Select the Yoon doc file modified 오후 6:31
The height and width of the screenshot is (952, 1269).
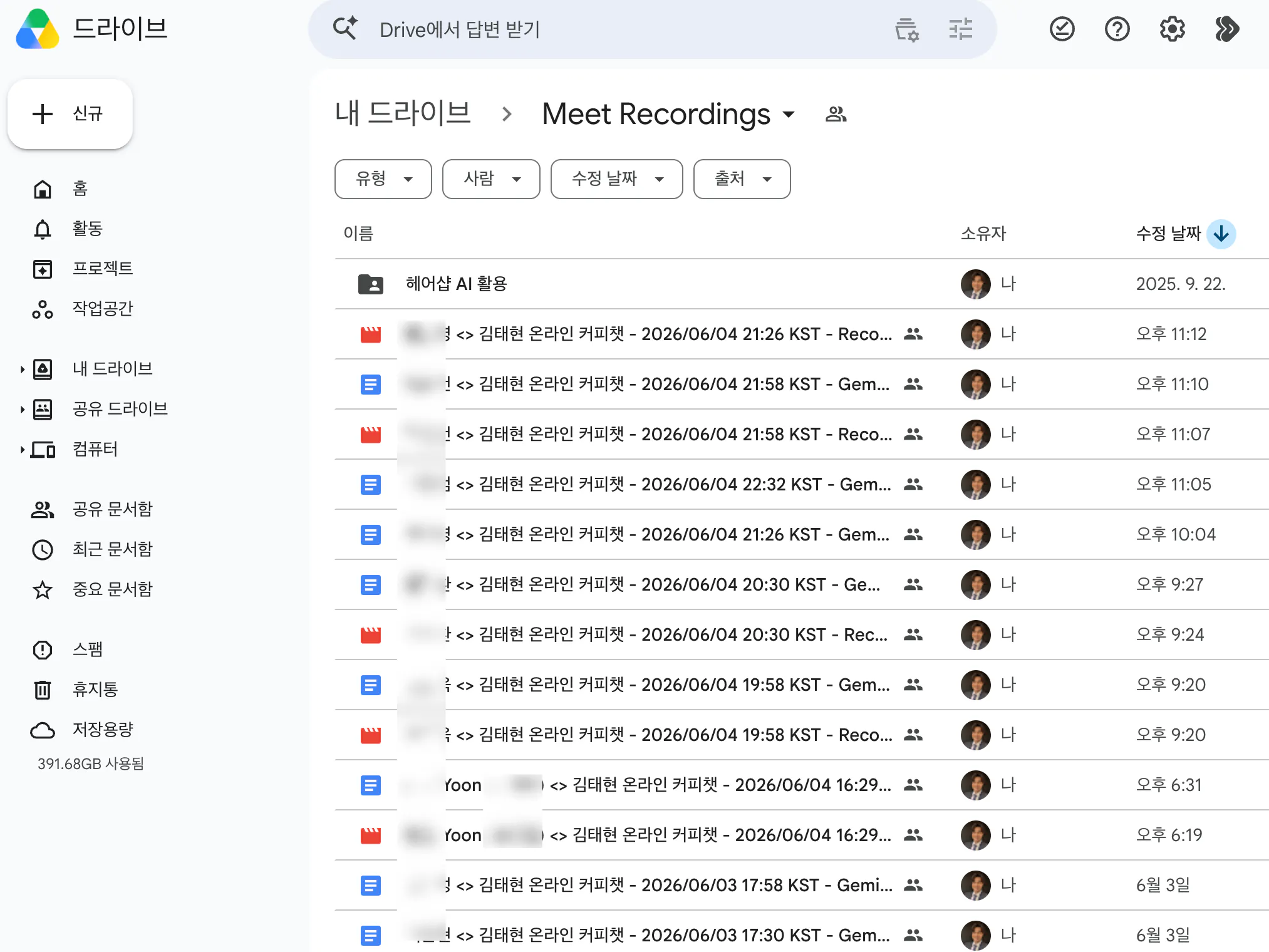[802, 785]
